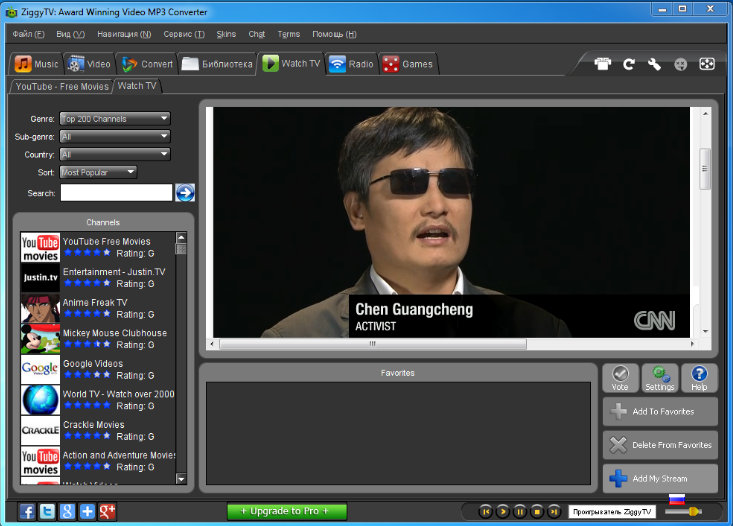Expand the Genre dropdown
This screenshot has width=733, height=526.
pos(115,119)
